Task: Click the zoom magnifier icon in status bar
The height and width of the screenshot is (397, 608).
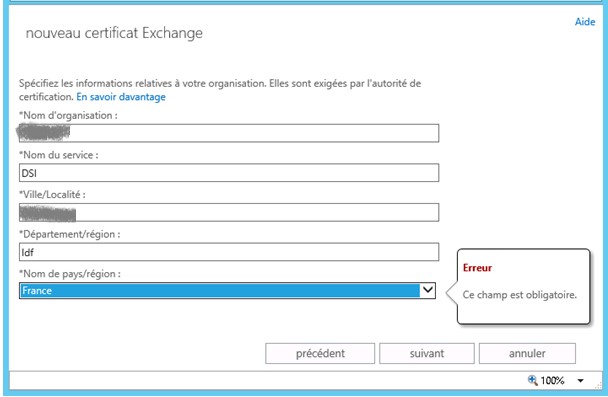Action: tap(533, 380)
